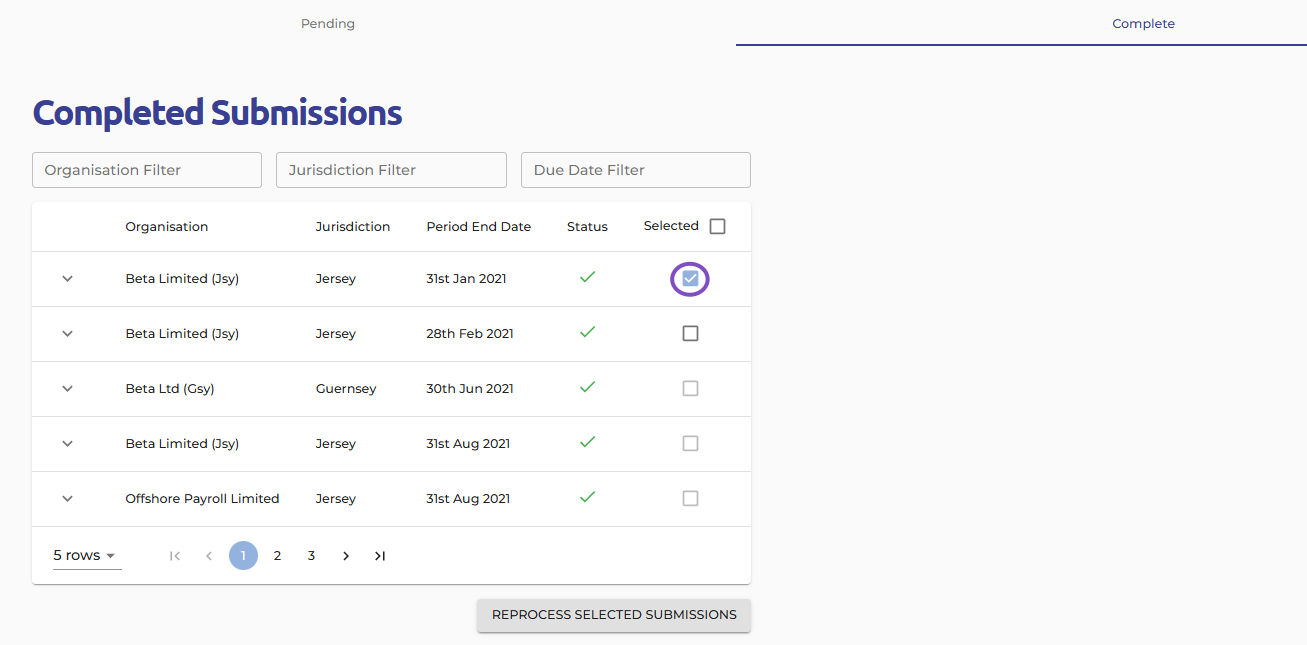Expand the Offshore Payroll Limited row
The height and width of the screenshot is (645, 1307).
(x=68, y=499)
